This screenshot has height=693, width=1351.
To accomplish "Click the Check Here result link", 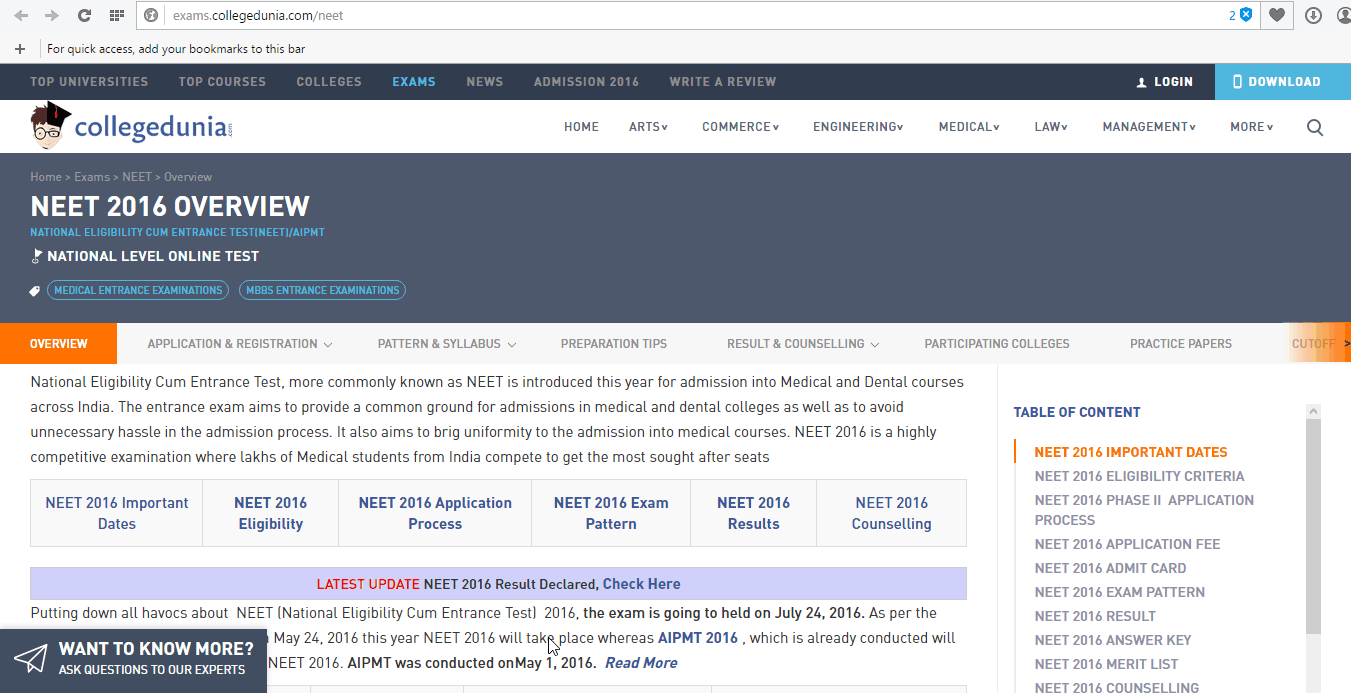I will pyautogui.click(x=641, y=584).
